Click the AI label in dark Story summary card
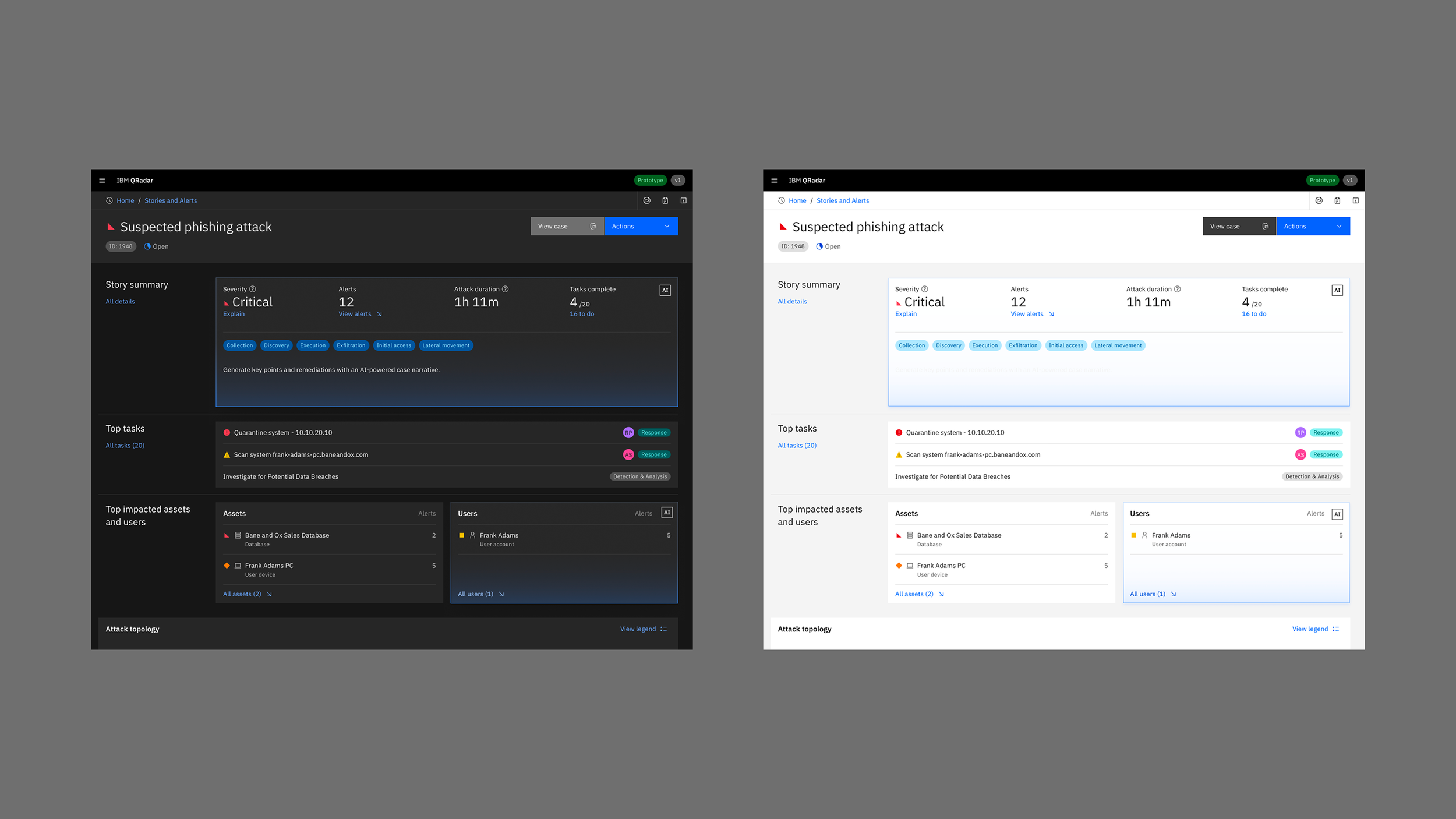1456x819 pixels. (x=665, y=290)
